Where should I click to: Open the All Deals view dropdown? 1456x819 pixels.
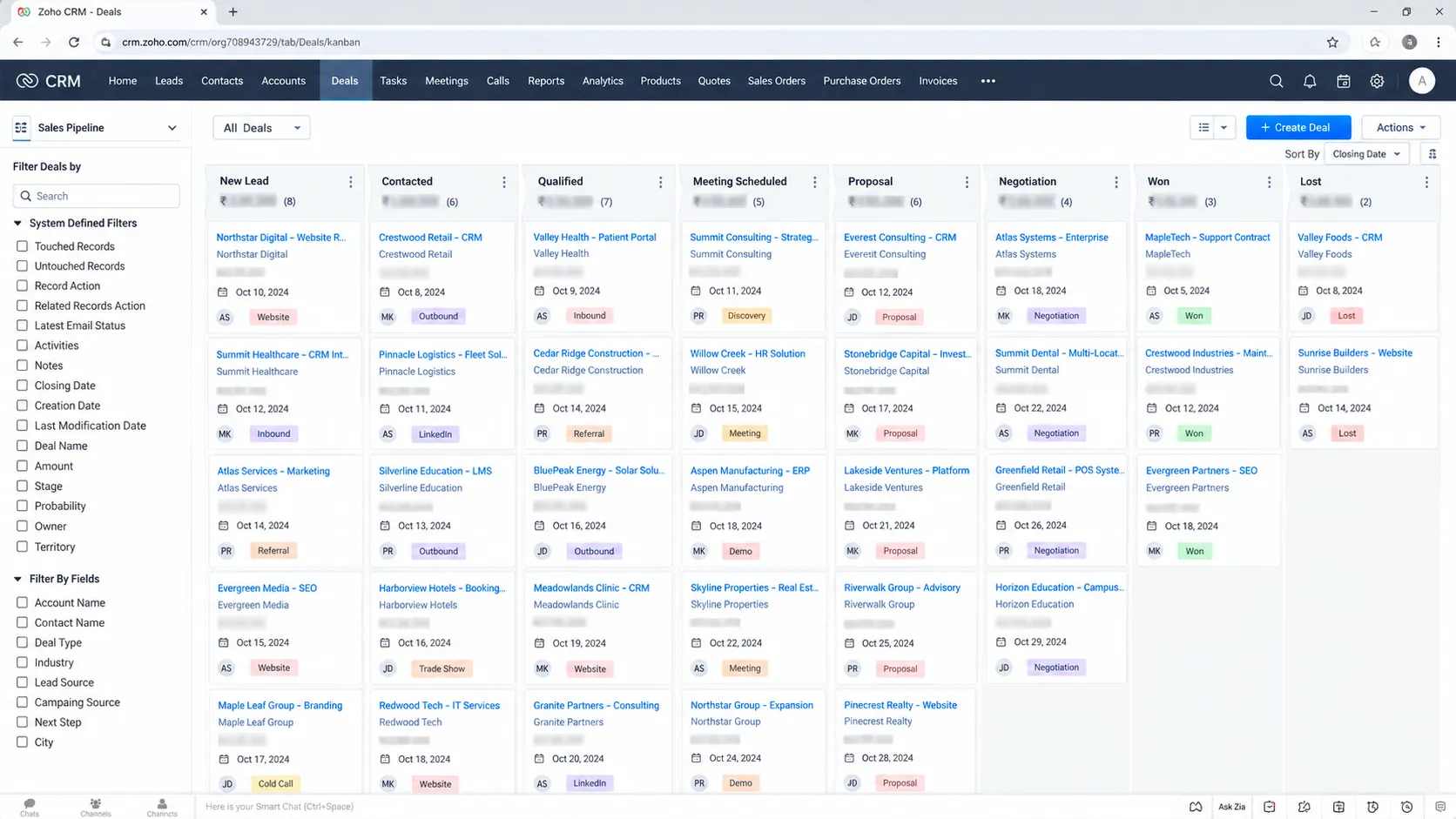[x=261, y=128]
